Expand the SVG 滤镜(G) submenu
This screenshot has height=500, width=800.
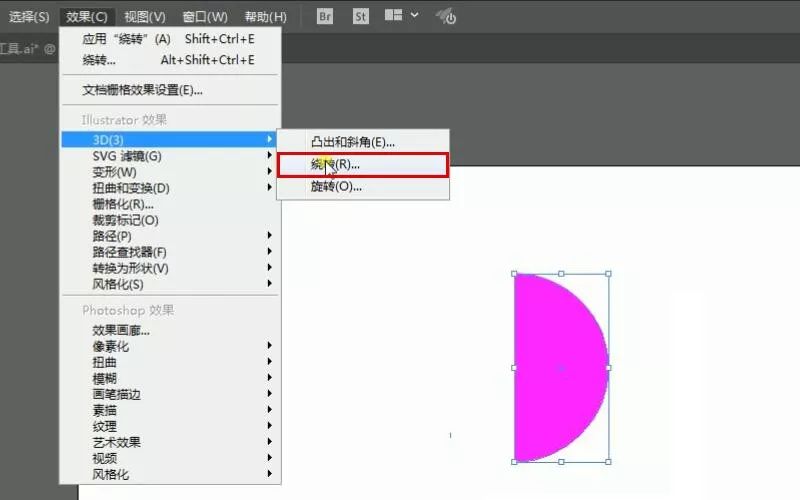[x=127, y=156]
